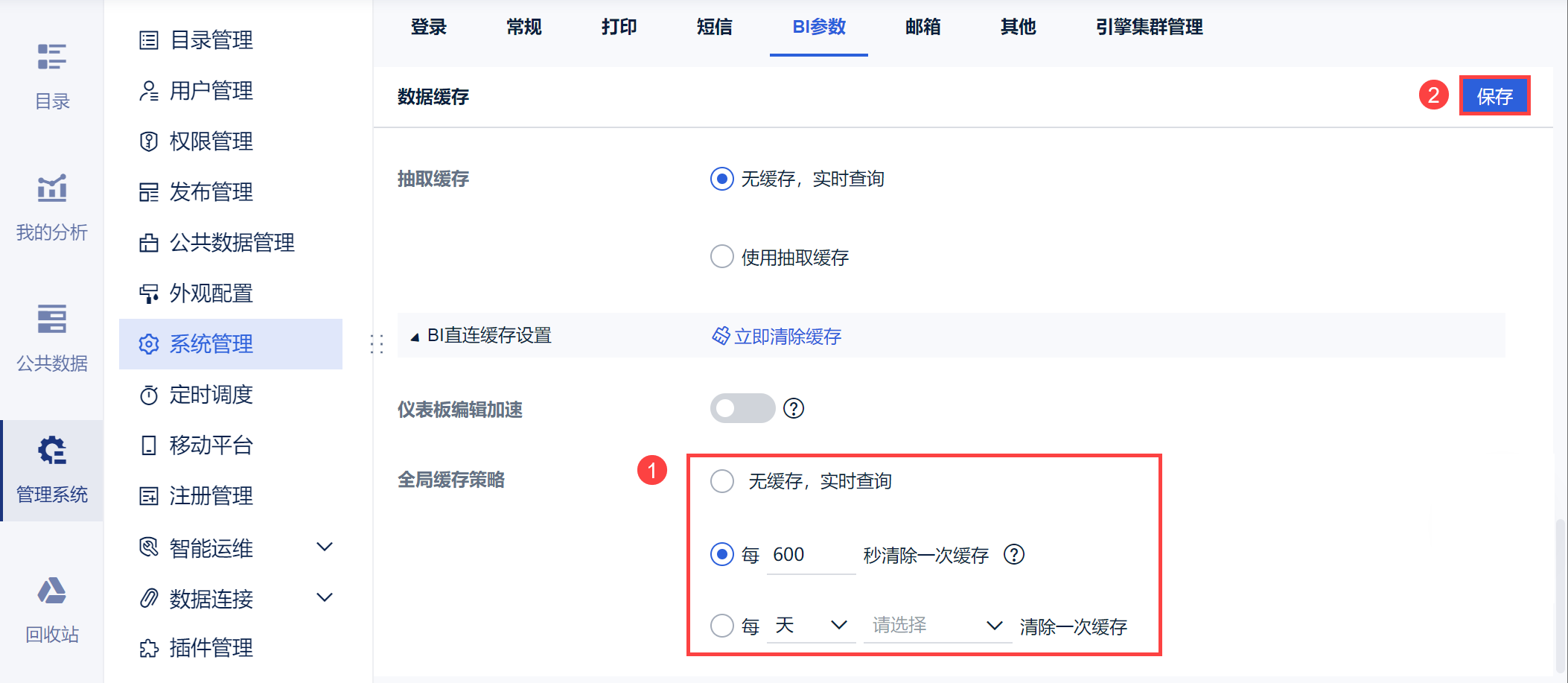
Task: Click the 保存 button
Action: point(1494,96)
